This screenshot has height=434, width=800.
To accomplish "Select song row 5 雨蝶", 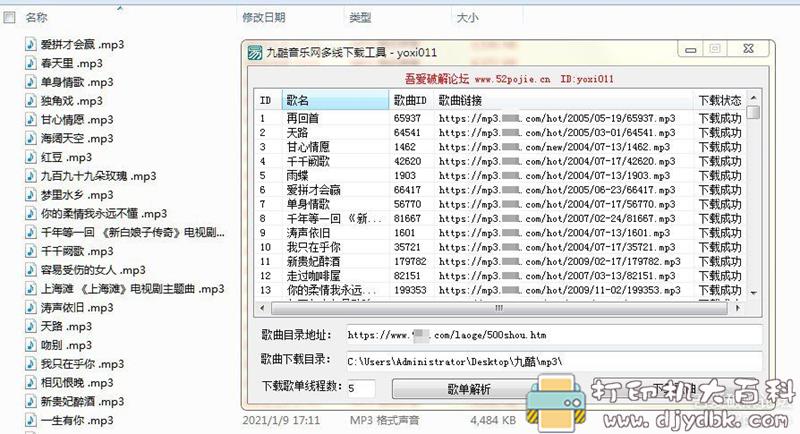I will tap(501, 175).
